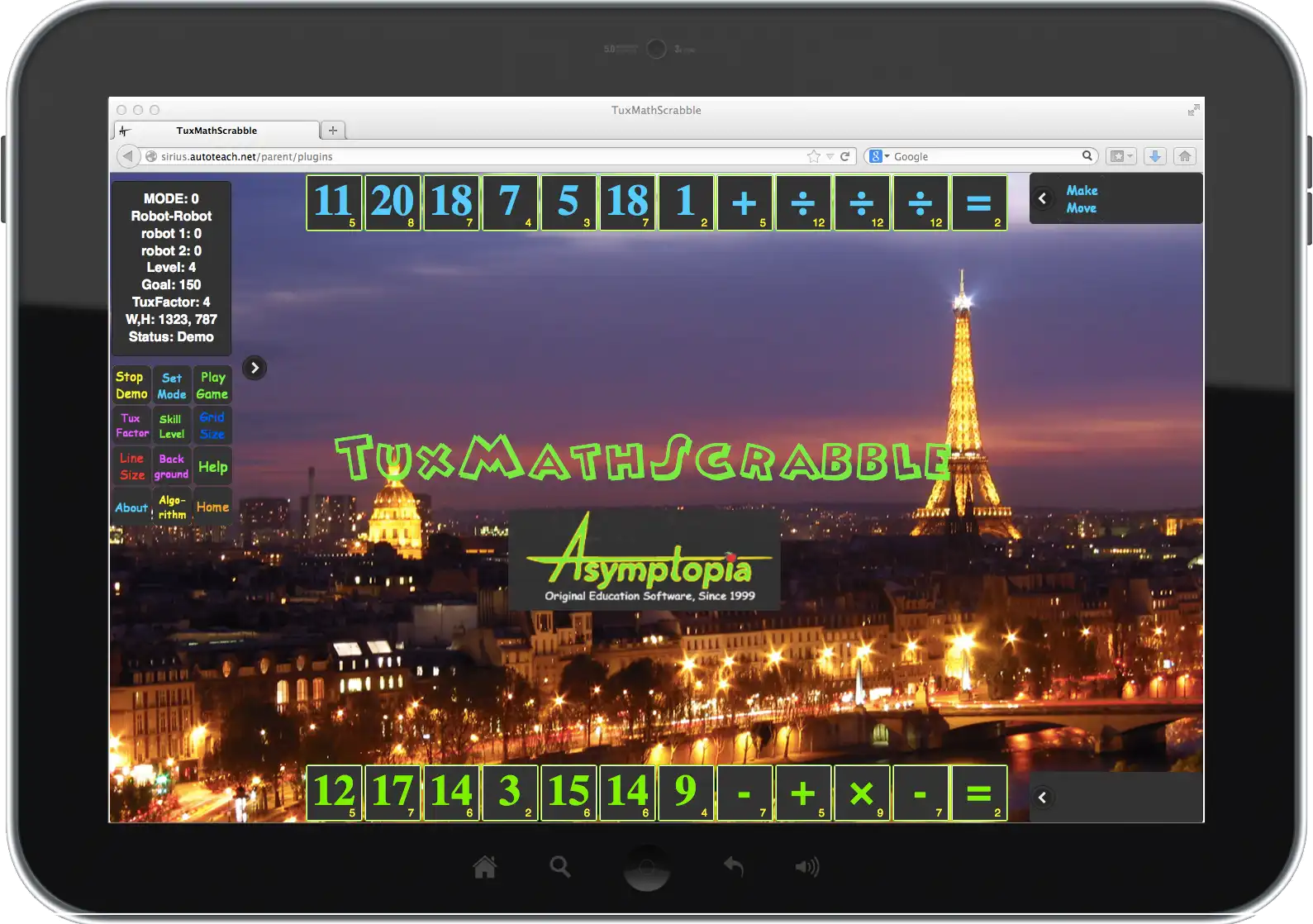Open the bookmarks menu button

tap(1121, 156)
